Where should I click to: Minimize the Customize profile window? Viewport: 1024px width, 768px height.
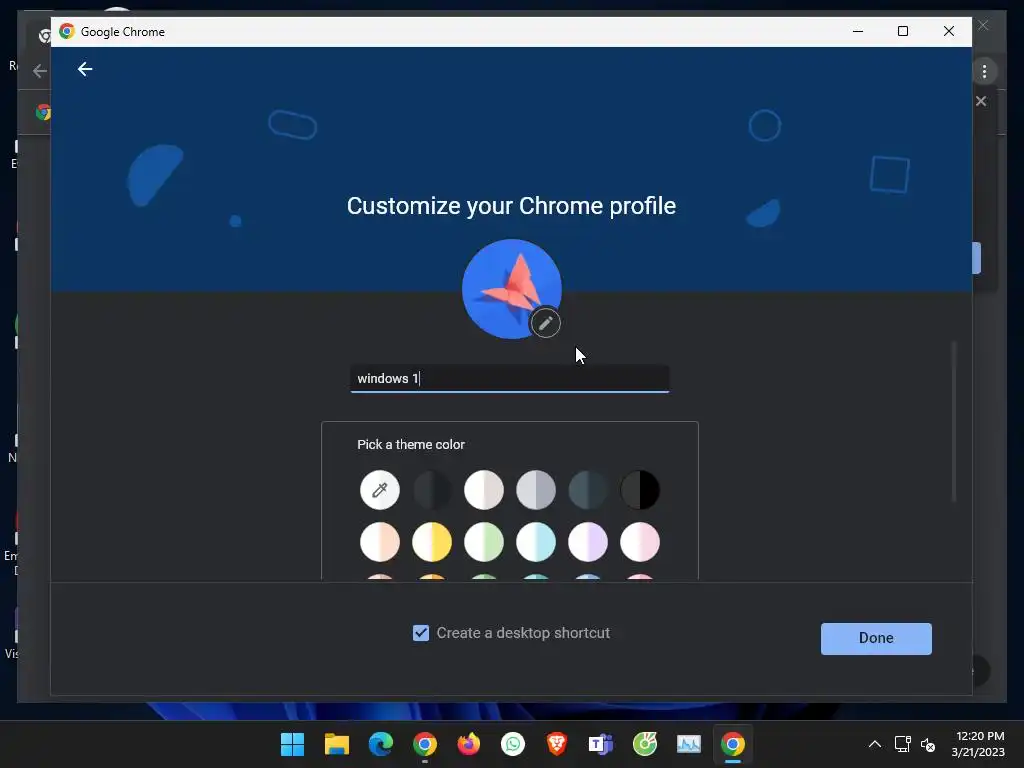[858, 31]
